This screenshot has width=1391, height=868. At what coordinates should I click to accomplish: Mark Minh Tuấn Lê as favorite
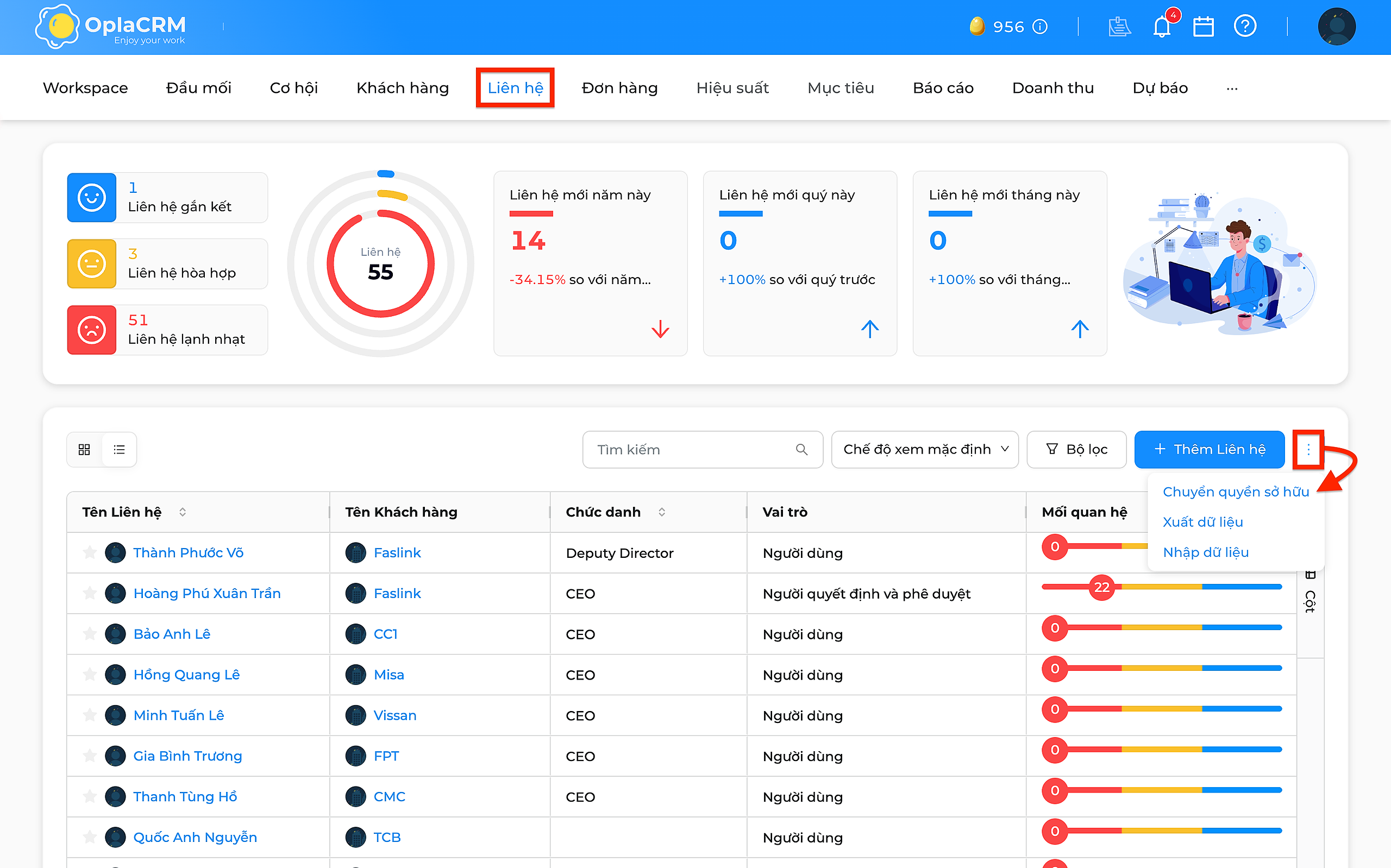pos(89,715)
